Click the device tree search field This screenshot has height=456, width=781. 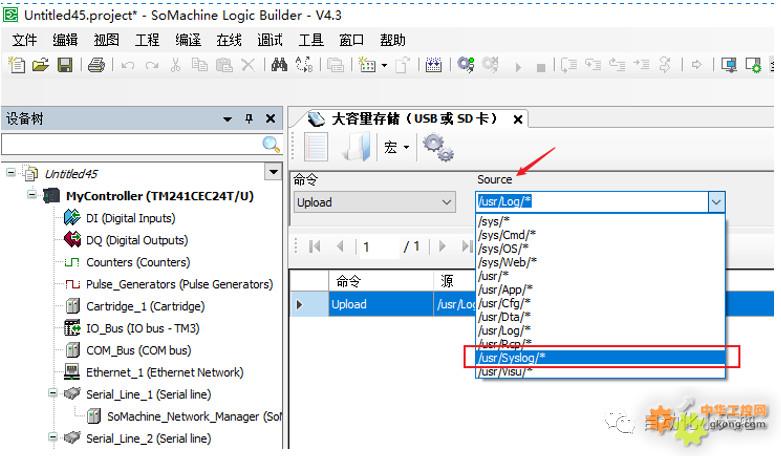(x=131, y=144)
